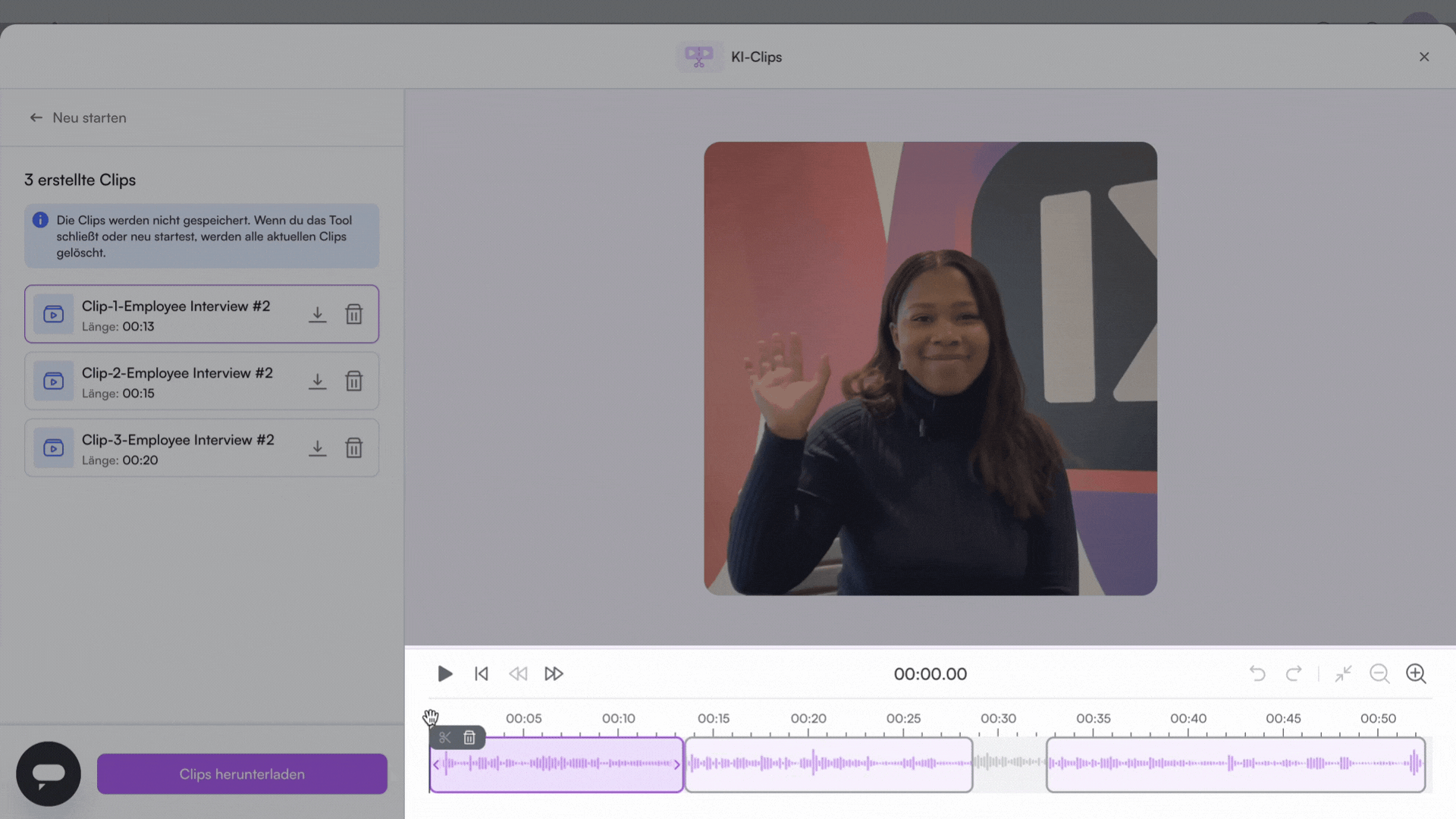The width and height of the screenshot is (1456, 819).
Task: Jump to the start of the clip
Action: (482, 673)
